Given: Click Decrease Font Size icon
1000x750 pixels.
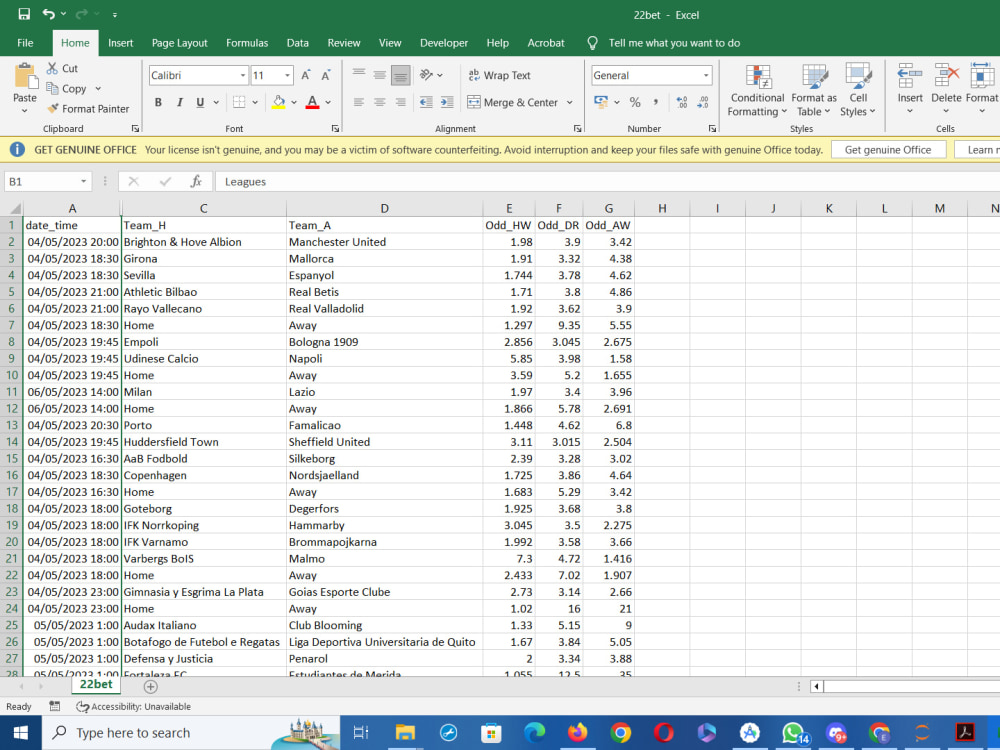Looking at the screenshot, I should tap(326, 75).
